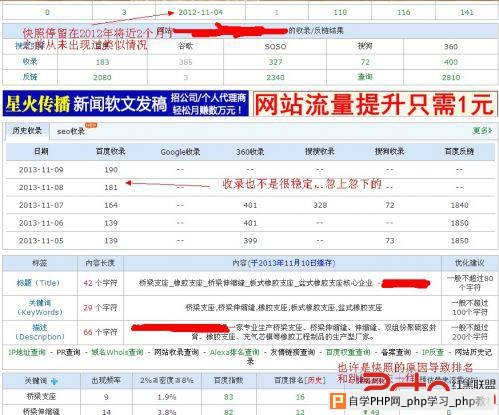Click 百度收录 value 164
This screenshot has height=415, width=499.
point(111,205)
